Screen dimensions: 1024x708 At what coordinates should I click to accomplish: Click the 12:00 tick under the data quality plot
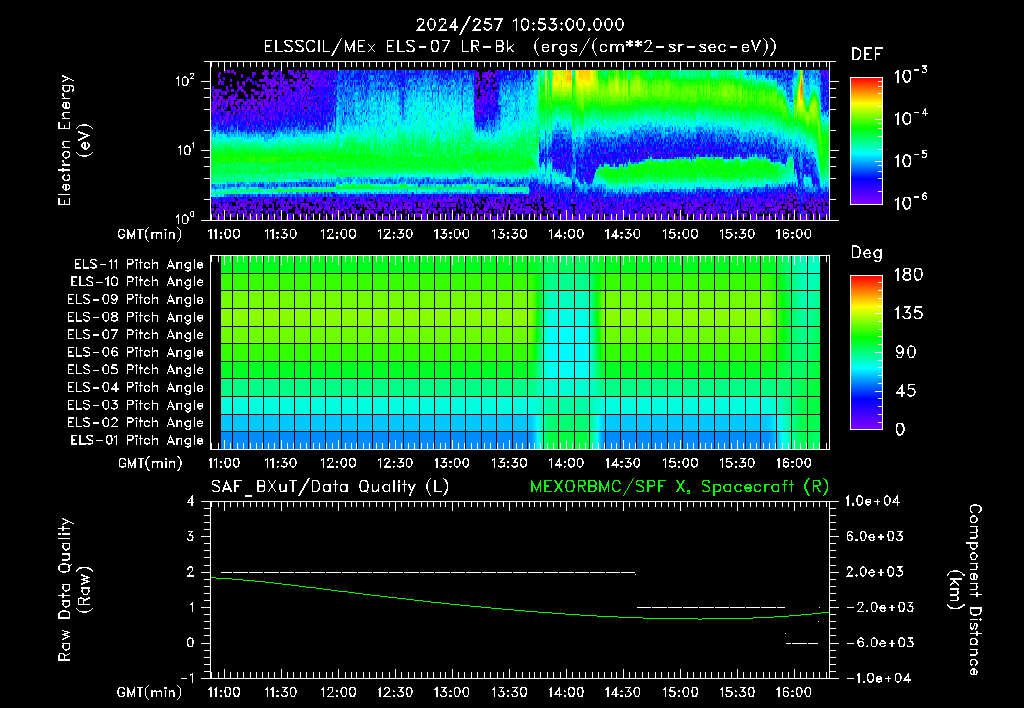(x=338, y=692)
